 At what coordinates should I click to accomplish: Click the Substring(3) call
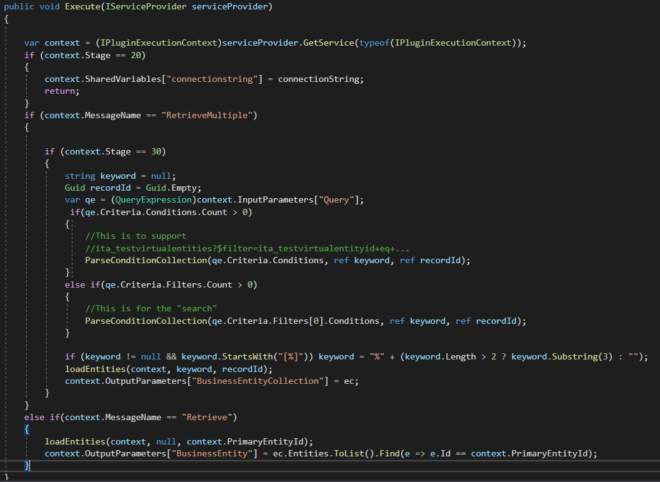click(x=570, y=356)
